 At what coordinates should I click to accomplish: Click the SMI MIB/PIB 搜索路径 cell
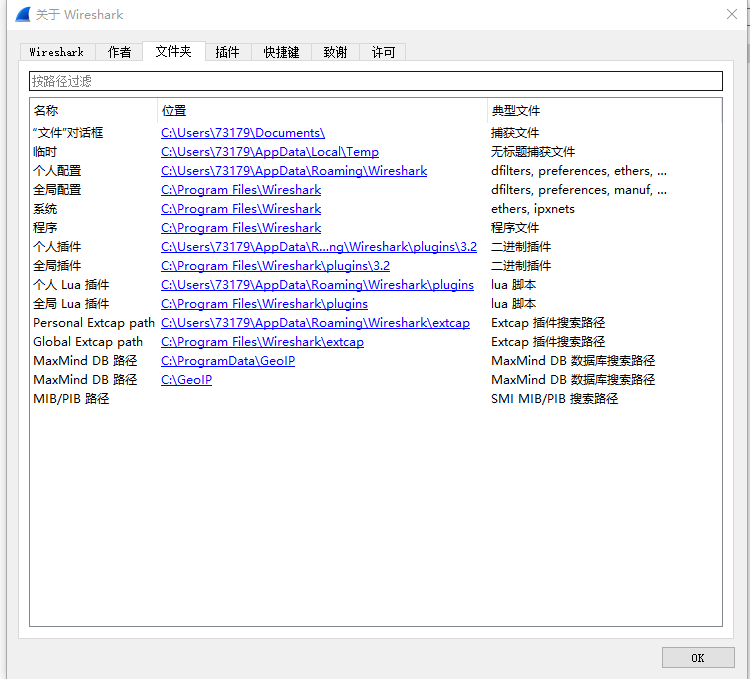click(x=555, y=399)
